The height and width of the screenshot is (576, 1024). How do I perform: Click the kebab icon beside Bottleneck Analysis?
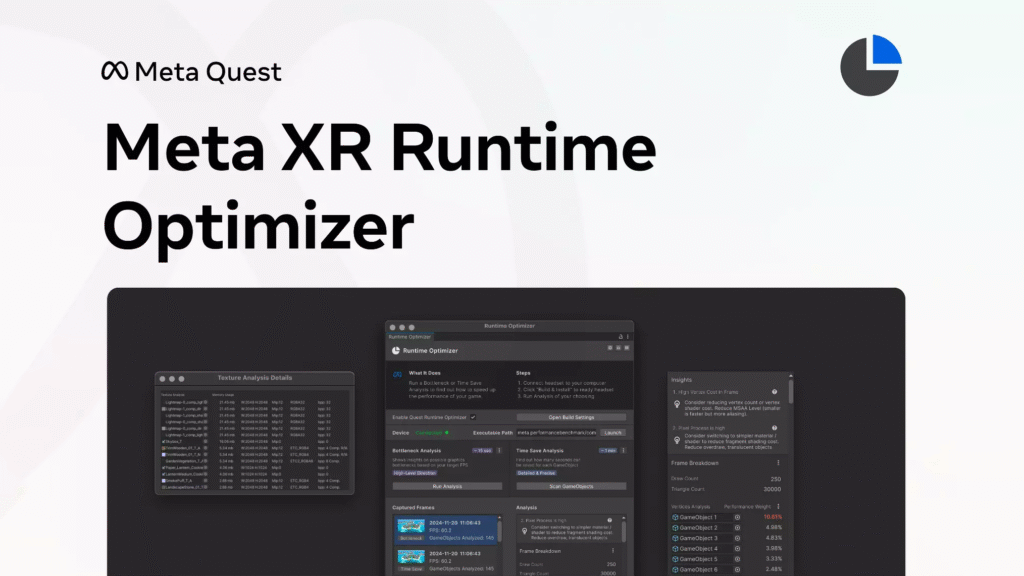click(x=500, y=449)
